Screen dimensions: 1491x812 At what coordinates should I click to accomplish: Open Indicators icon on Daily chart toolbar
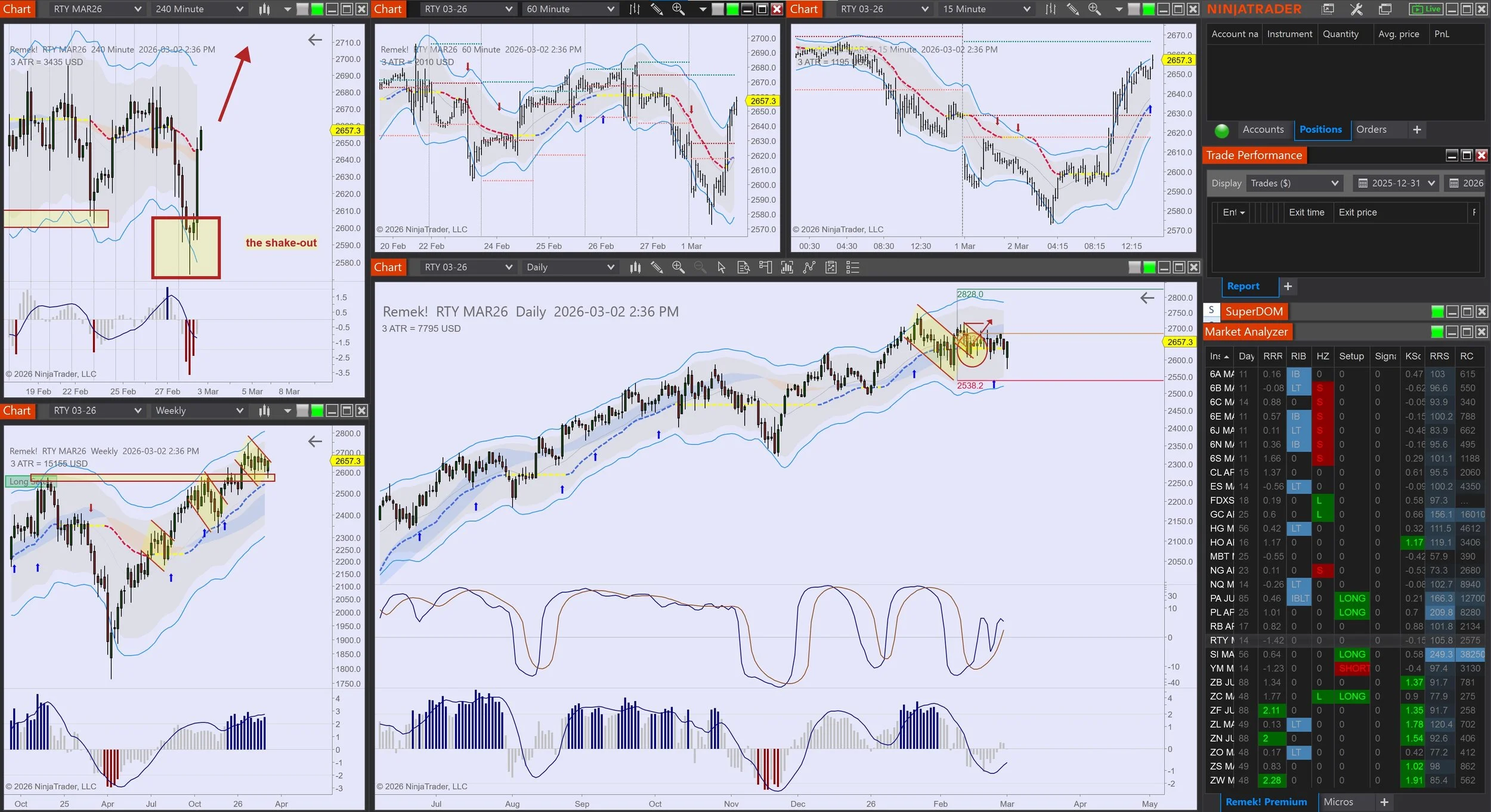809,268
